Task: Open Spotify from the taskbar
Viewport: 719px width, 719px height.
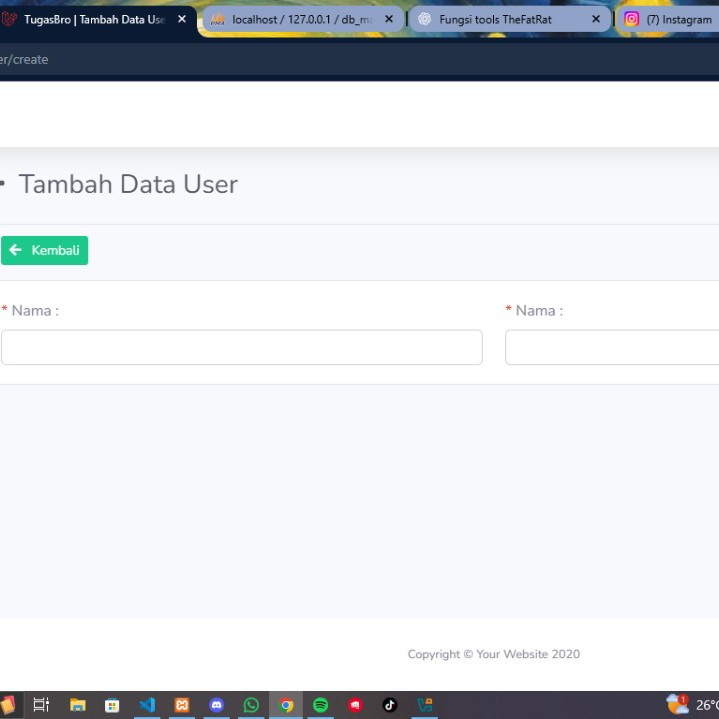Action: pyautogui.click(x=320, y=705)
